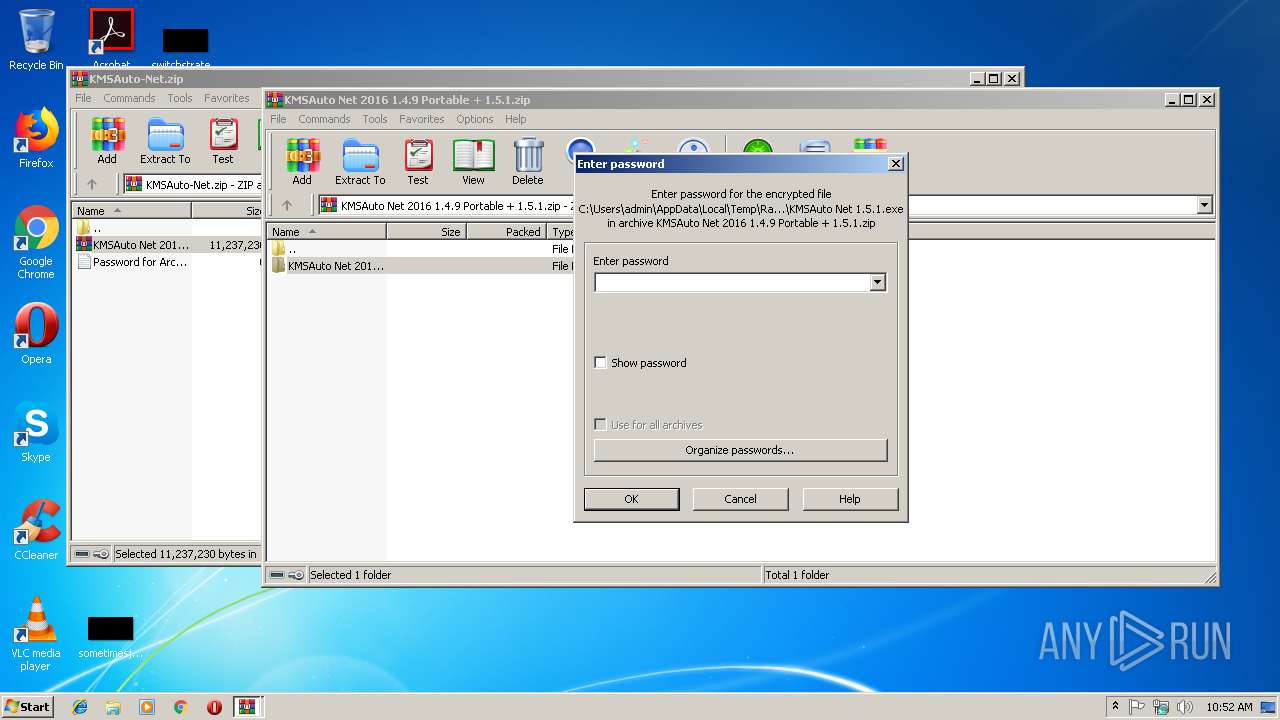The image size is (1280, 720).
Task: Enable the Show password checkbox
Action: pyautogui.click(x=601, y=363)
